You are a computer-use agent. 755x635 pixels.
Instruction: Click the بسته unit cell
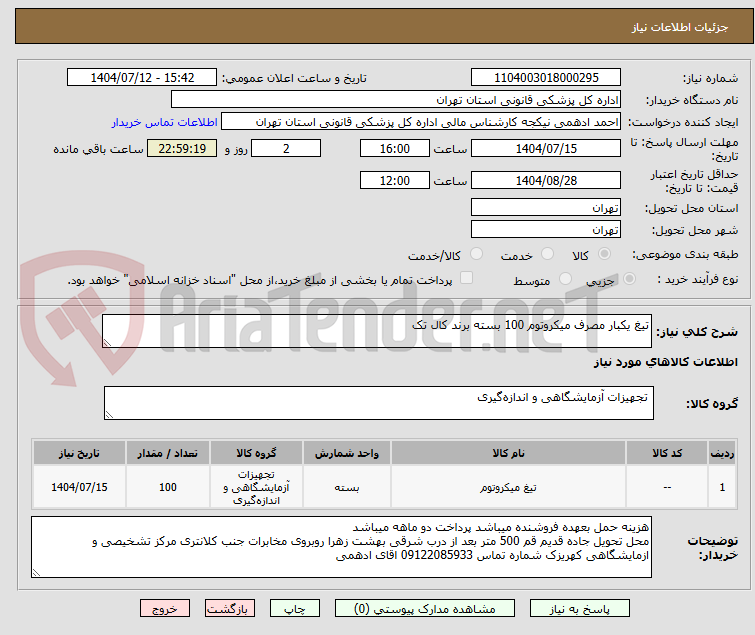coord(347,487)
